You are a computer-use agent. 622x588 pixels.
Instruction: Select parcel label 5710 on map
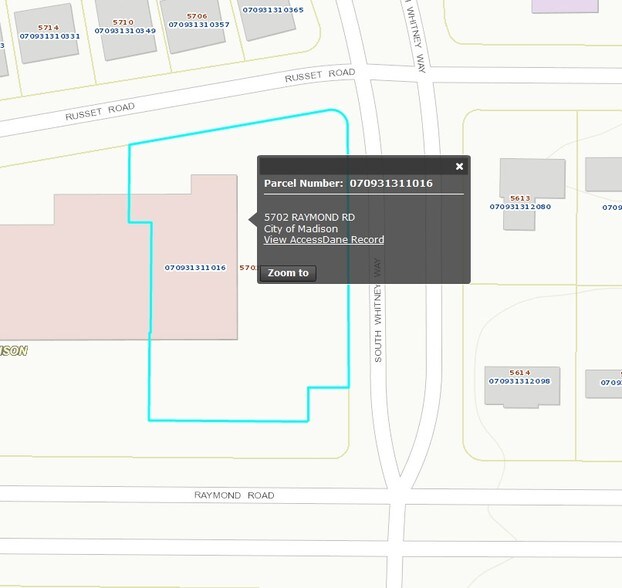[x=123, y=22]
